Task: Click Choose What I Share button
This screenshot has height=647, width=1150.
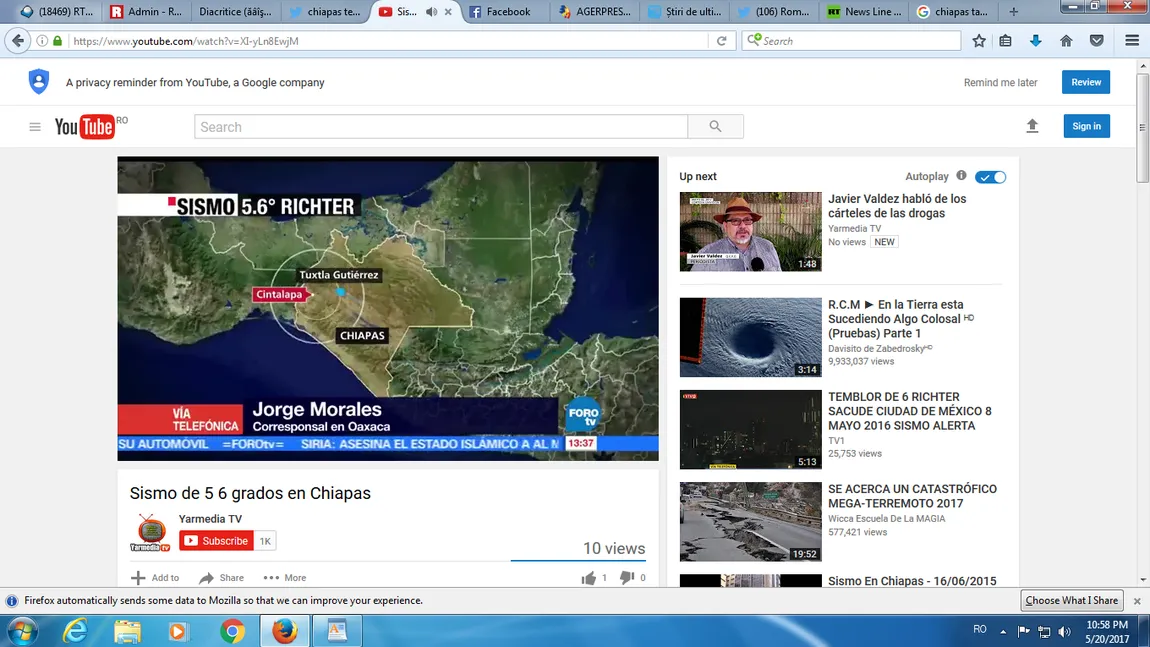Action: (1072, 600)
